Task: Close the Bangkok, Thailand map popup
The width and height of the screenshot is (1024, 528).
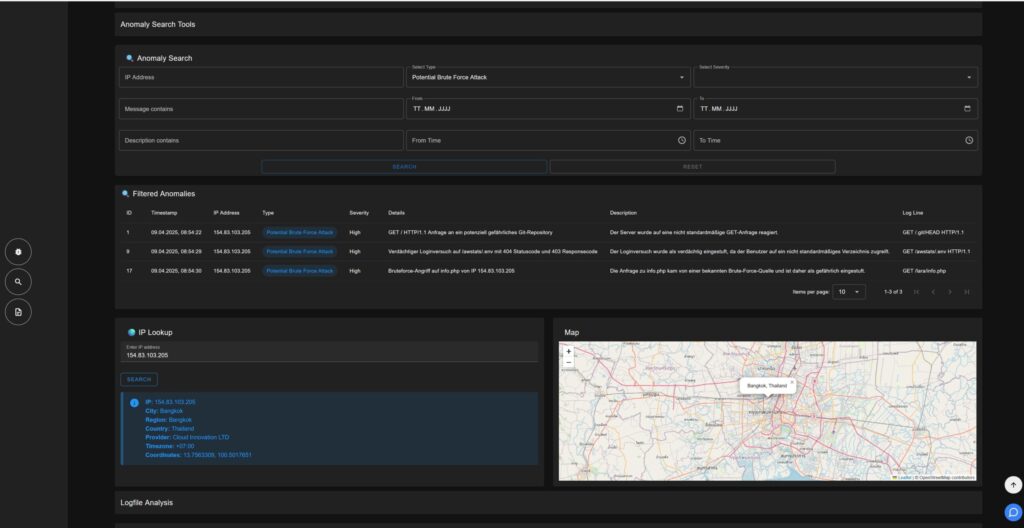Action: (x=792, y=381)
